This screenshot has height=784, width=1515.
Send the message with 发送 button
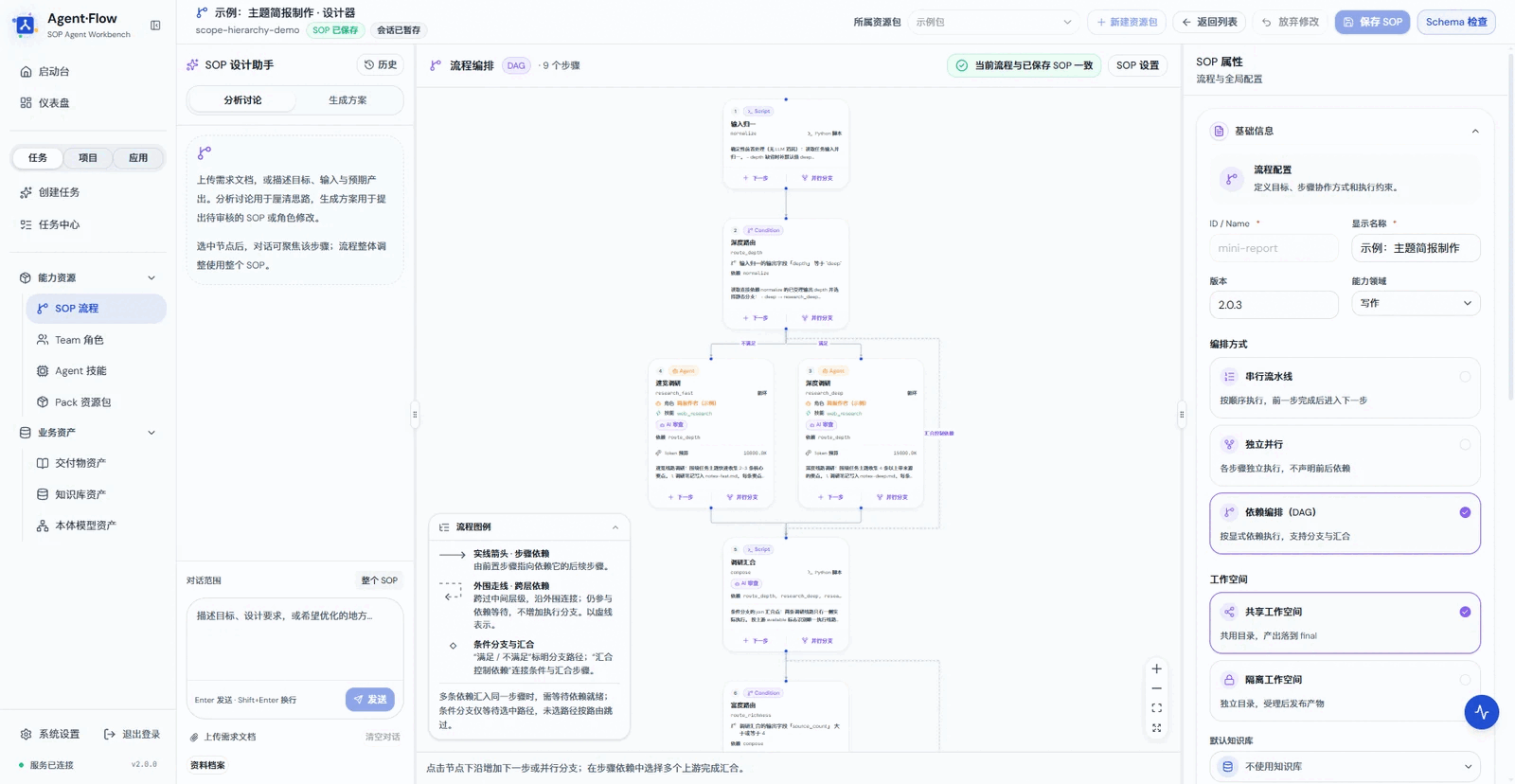click(370, 700)
